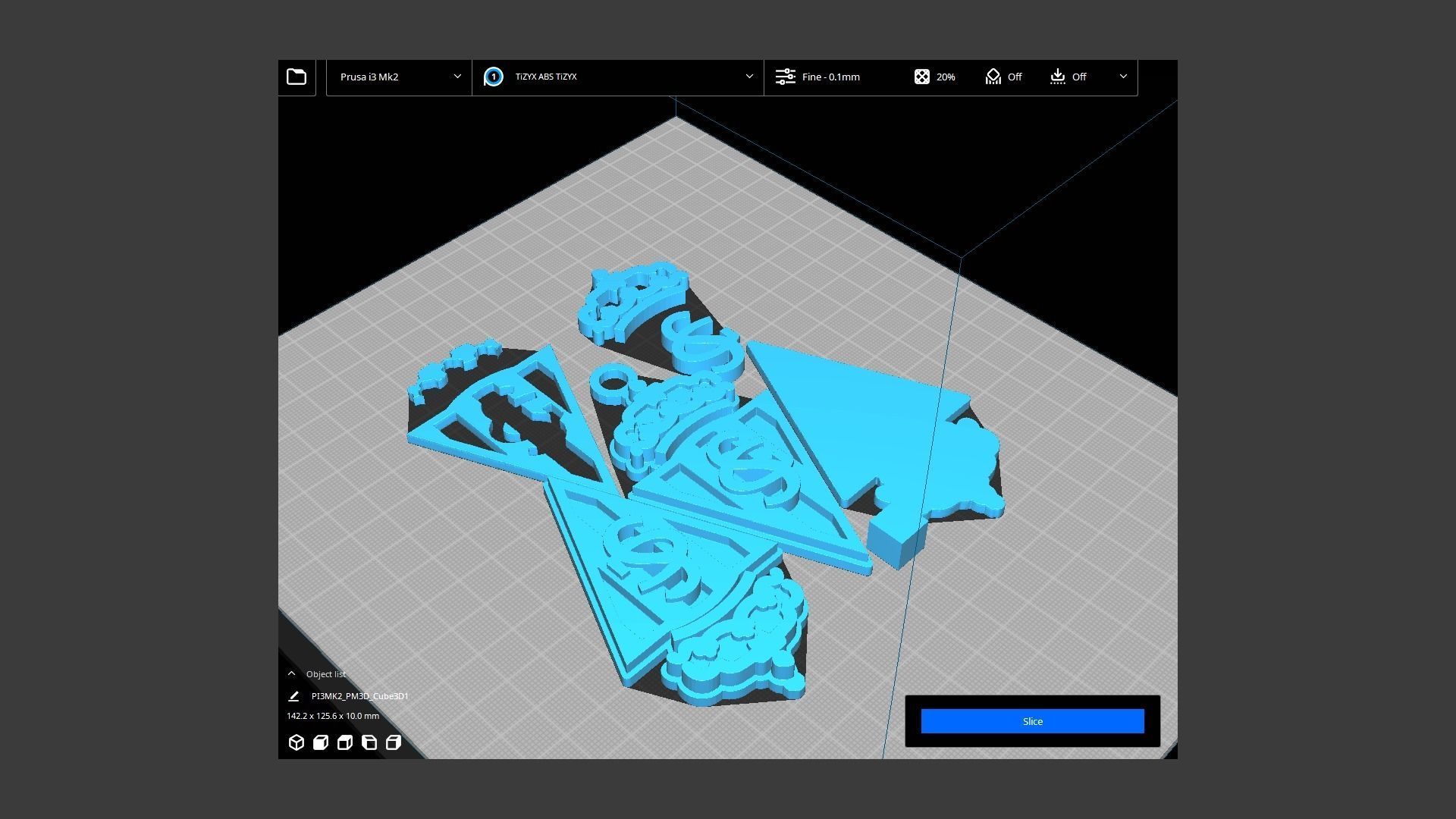Image resolution: width=1456 pixels, height=819 pixels.
Task: Click the support Off icon
Action: (x=993, y=77)
